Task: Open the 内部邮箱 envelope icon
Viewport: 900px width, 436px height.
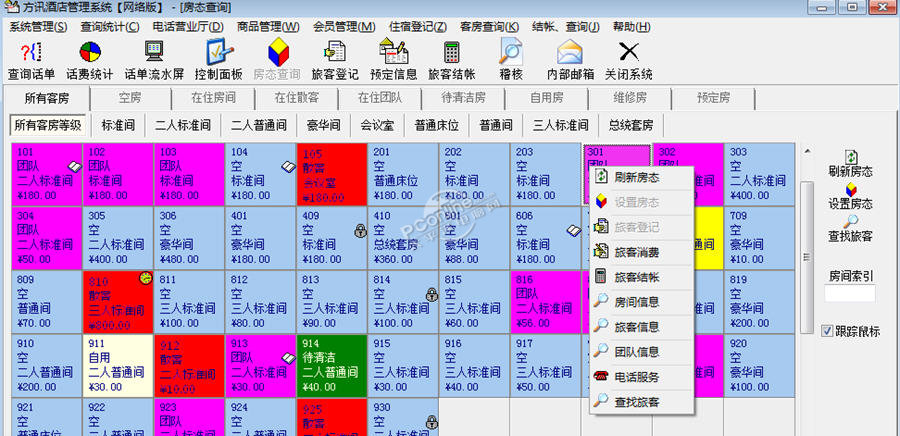Action: pyautogui.click(x=570, y=52)
